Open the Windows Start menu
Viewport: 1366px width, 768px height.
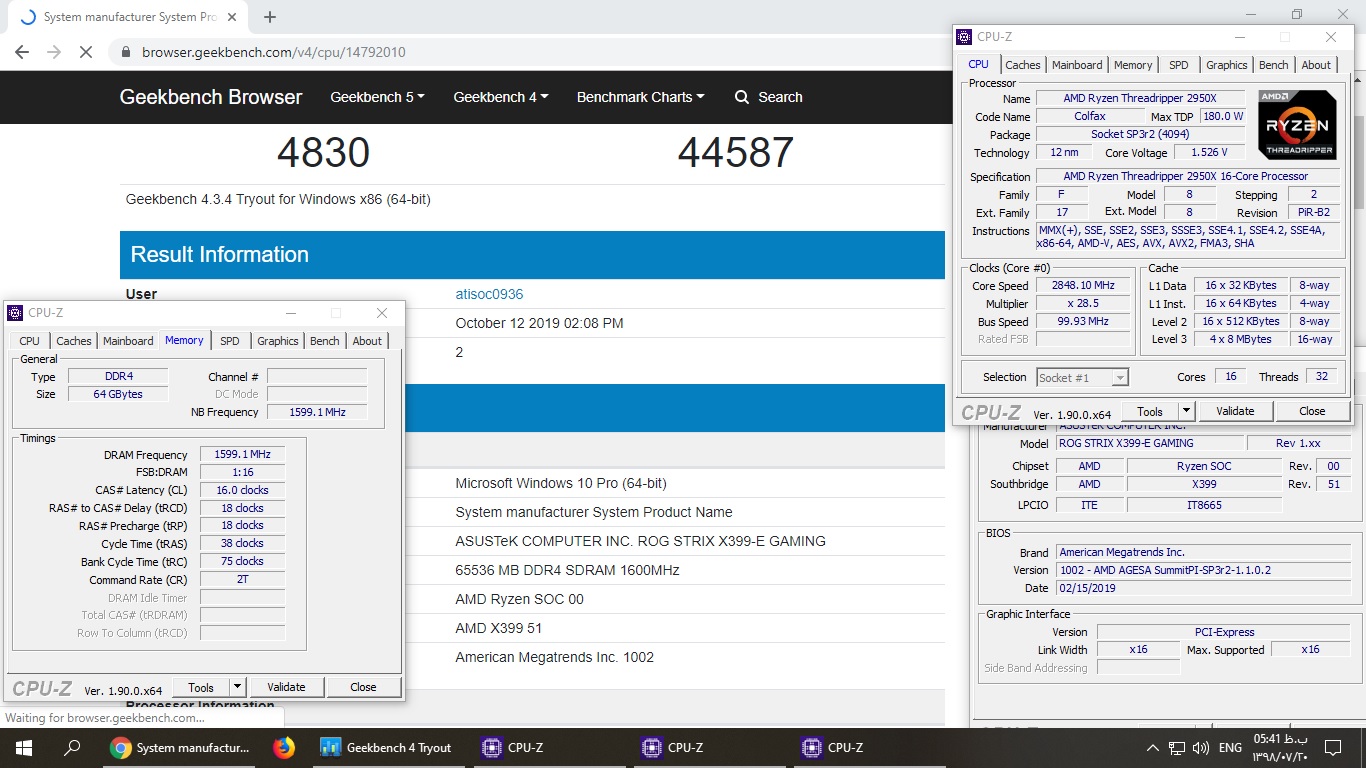[x=24, y=747]
